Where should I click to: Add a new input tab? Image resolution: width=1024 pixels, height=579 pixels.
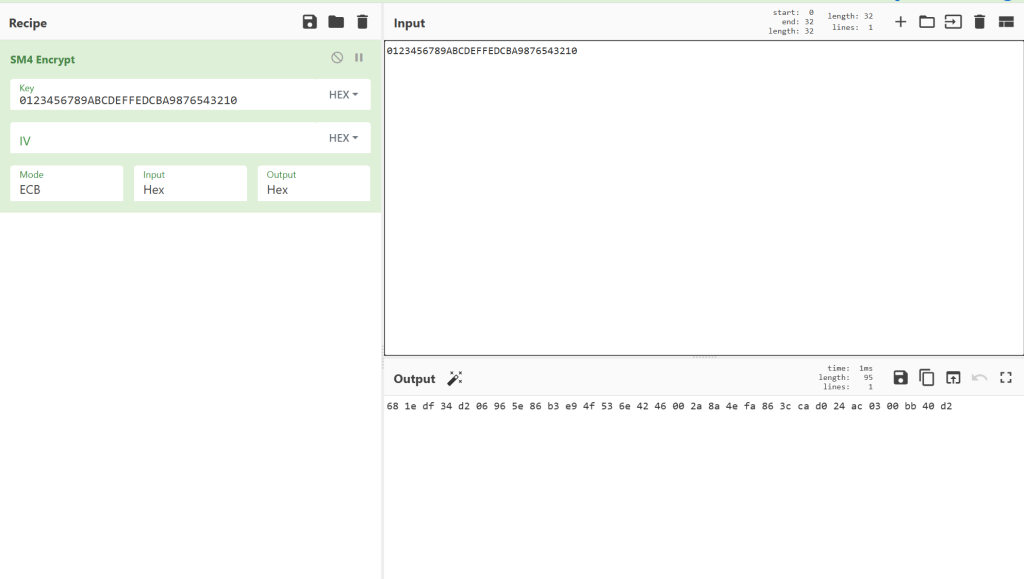[900, 22]
